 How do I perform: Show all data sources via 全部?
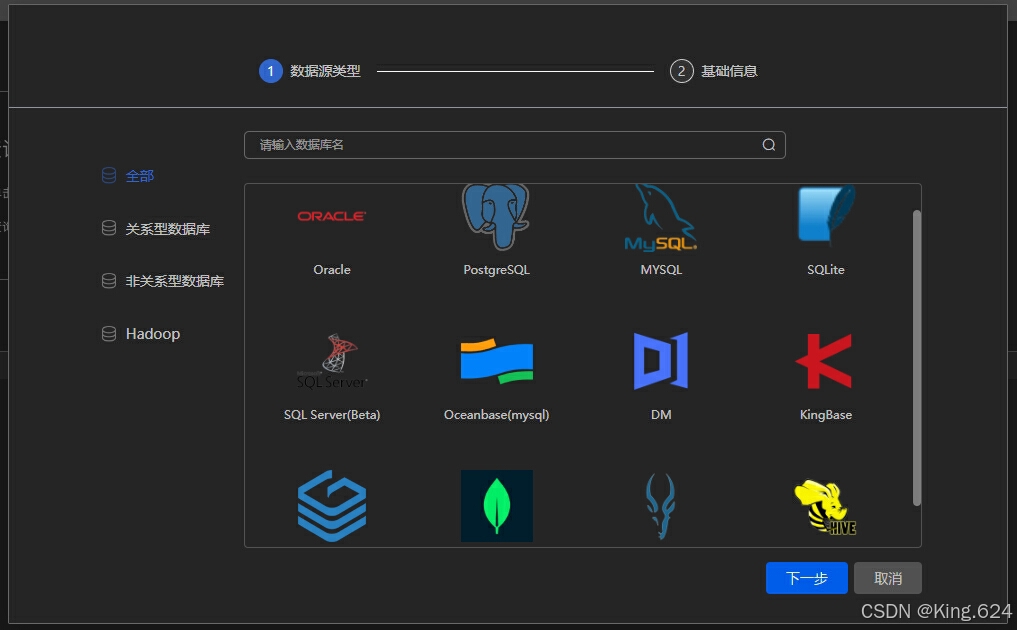click(139, 176)
